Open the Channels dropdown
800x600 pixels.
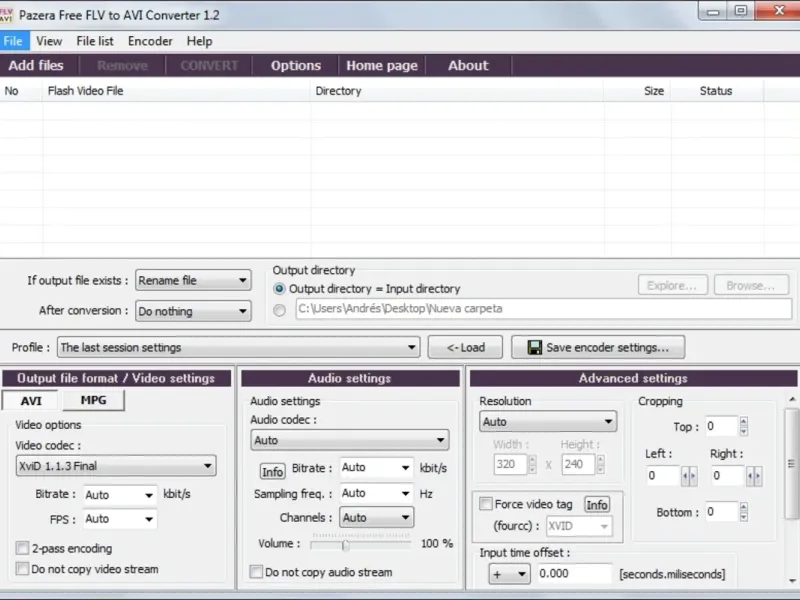point(377,518)
